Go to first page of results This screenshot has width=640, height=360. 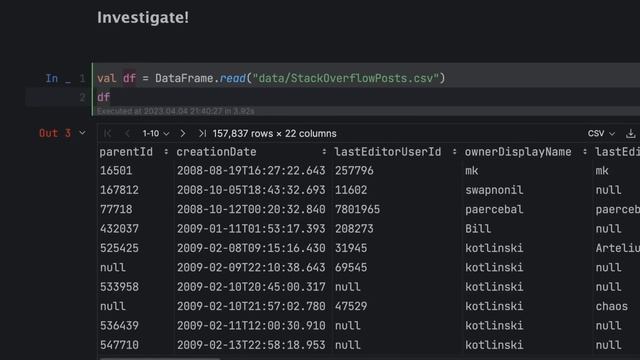108,133
